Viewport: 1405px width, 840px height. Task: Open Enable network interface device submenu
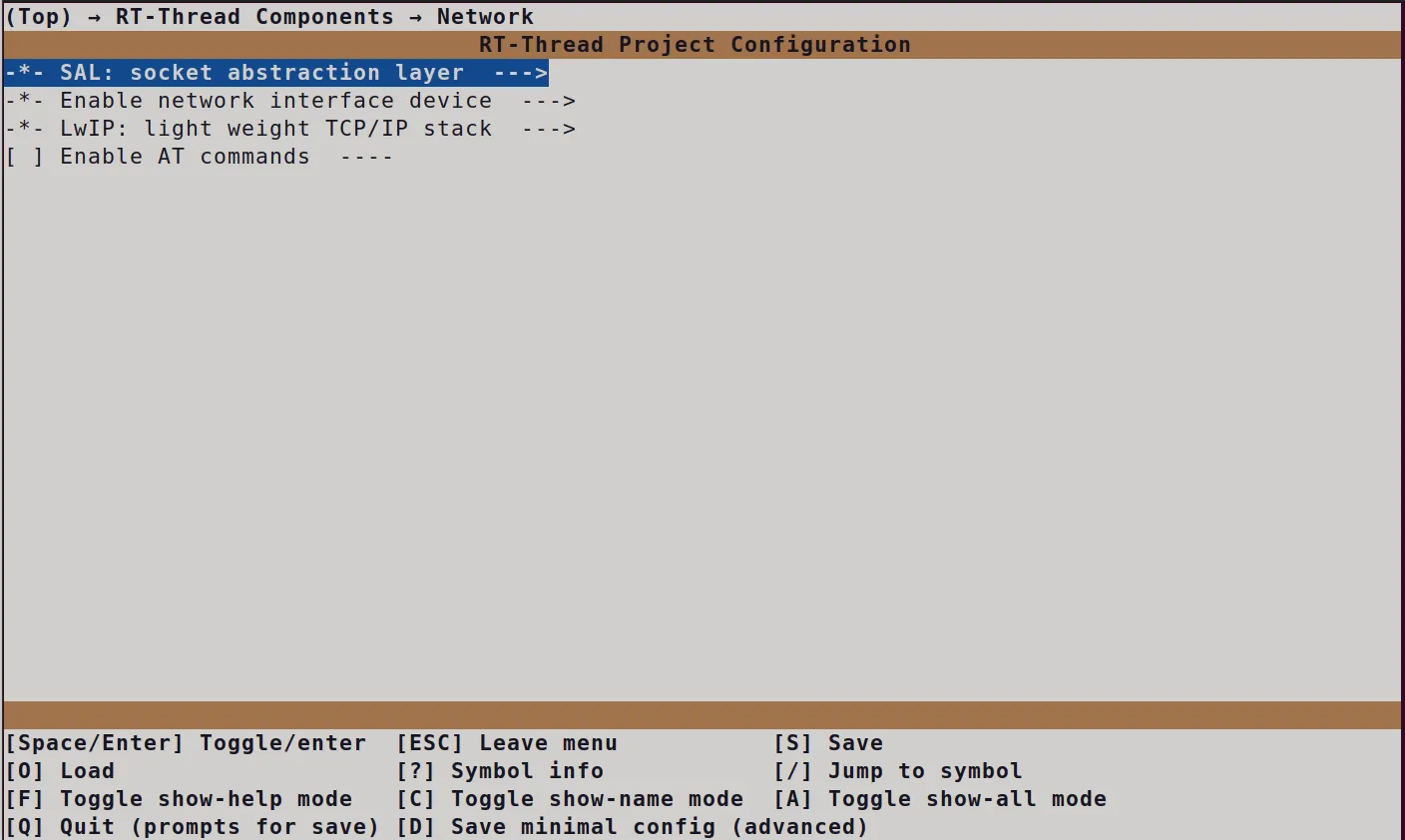click(x=290, y=101)
